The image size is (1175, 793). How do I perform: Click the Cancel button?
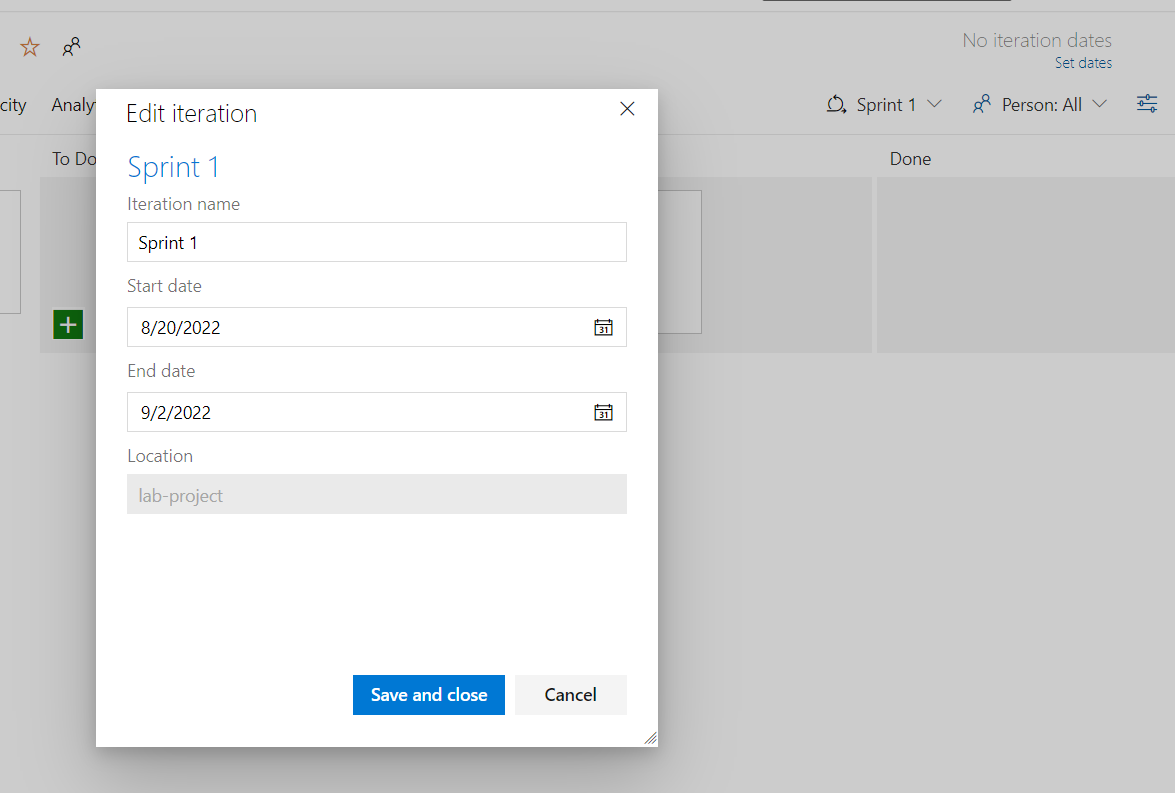point(570,695)
